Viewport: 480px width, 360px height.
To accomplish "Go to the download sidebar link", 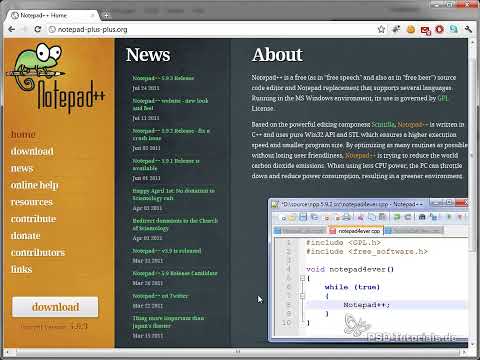I will pos(32,151).
